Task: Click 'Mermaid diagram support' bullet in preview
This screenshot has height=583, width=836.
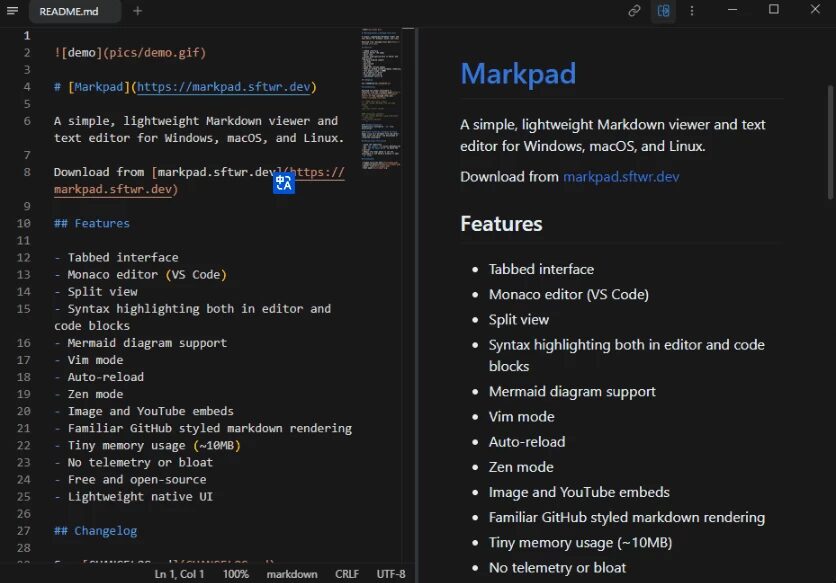Action: click(572, 392)
